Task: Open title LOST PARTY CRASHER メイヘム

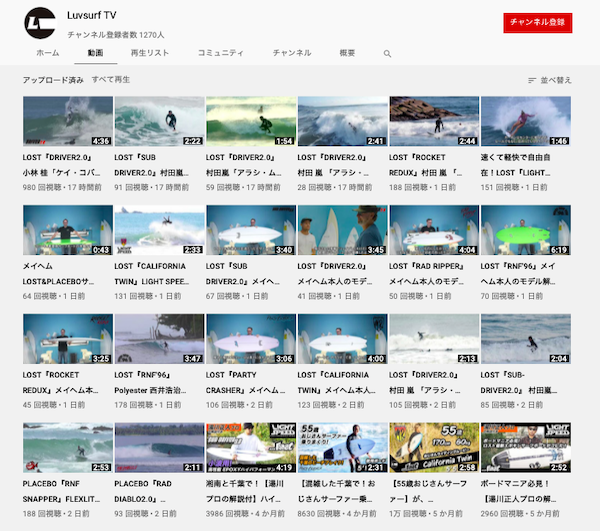Action: (x=245, y=383)
